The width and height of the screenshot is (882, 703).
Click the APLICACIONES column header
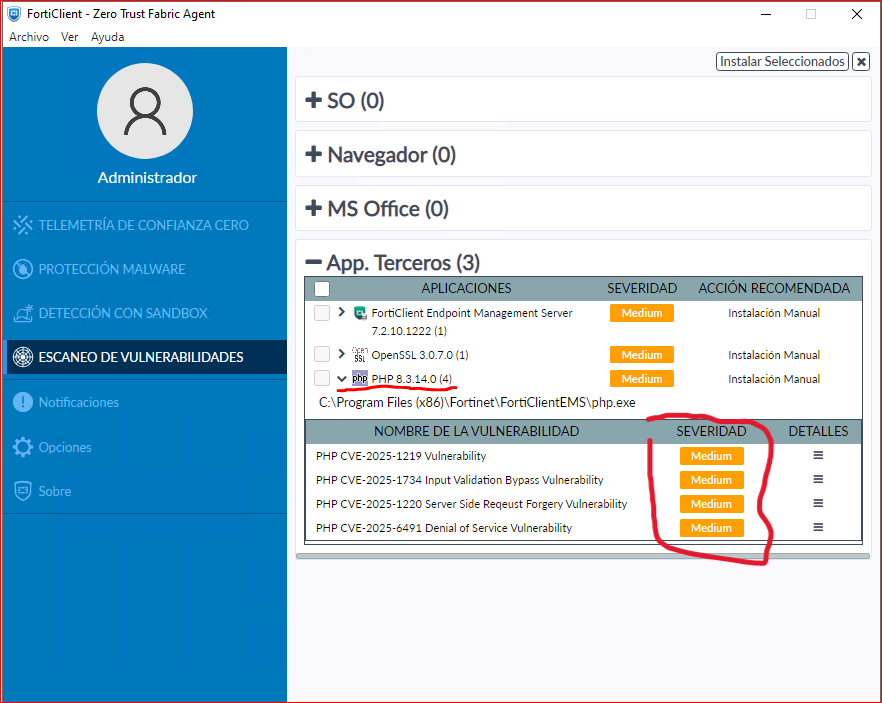[x=466, y=289]
